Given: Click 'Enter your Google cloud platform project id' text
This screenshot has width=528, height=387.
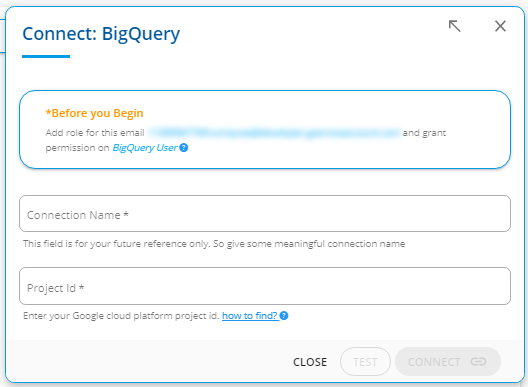Looking at the screenshot, I should (121, 316).
